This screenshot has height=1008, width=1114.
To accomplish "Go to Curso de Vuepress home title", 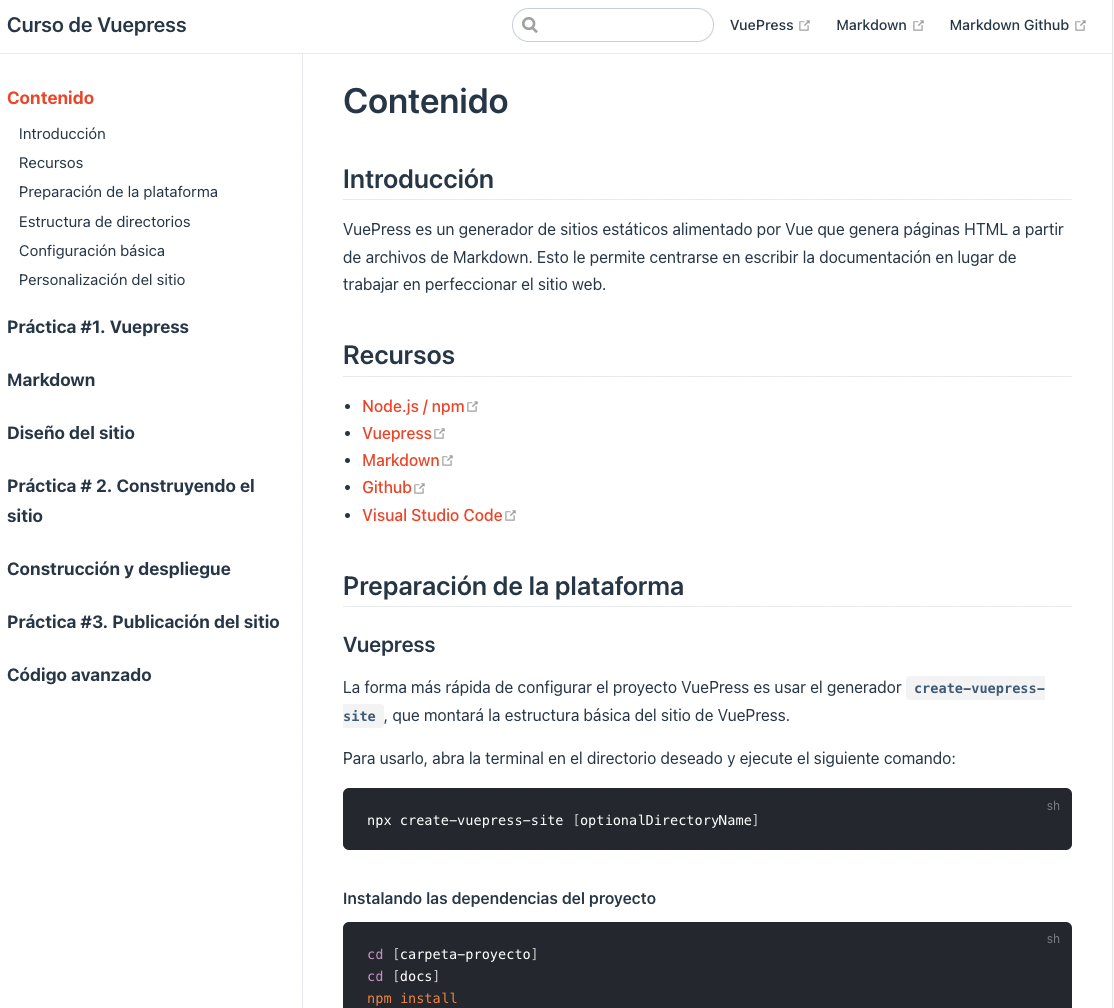I will point(97,25).
